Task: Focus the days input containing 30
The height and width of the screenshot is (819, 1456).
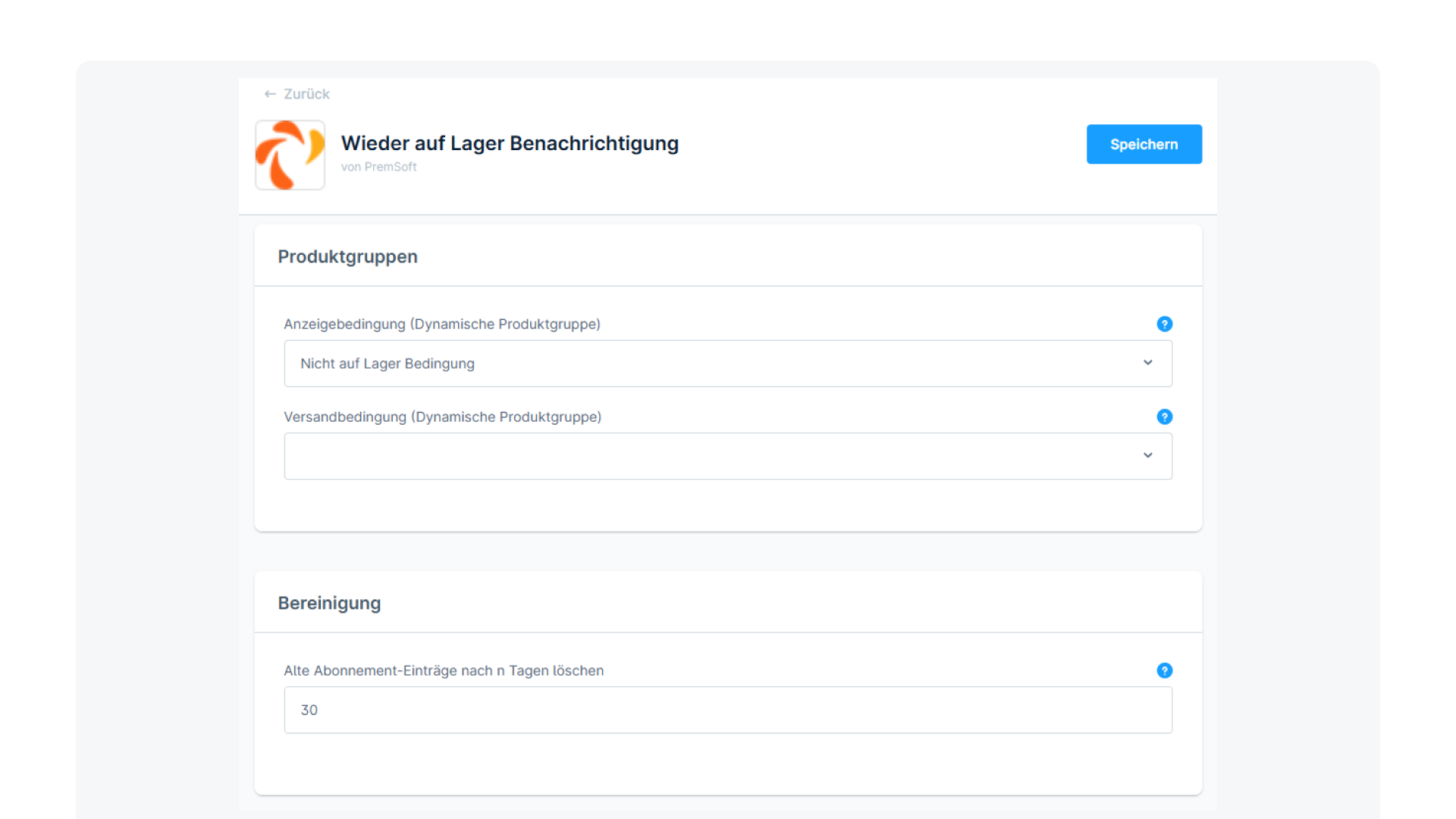Action: (x=728, y=710)
